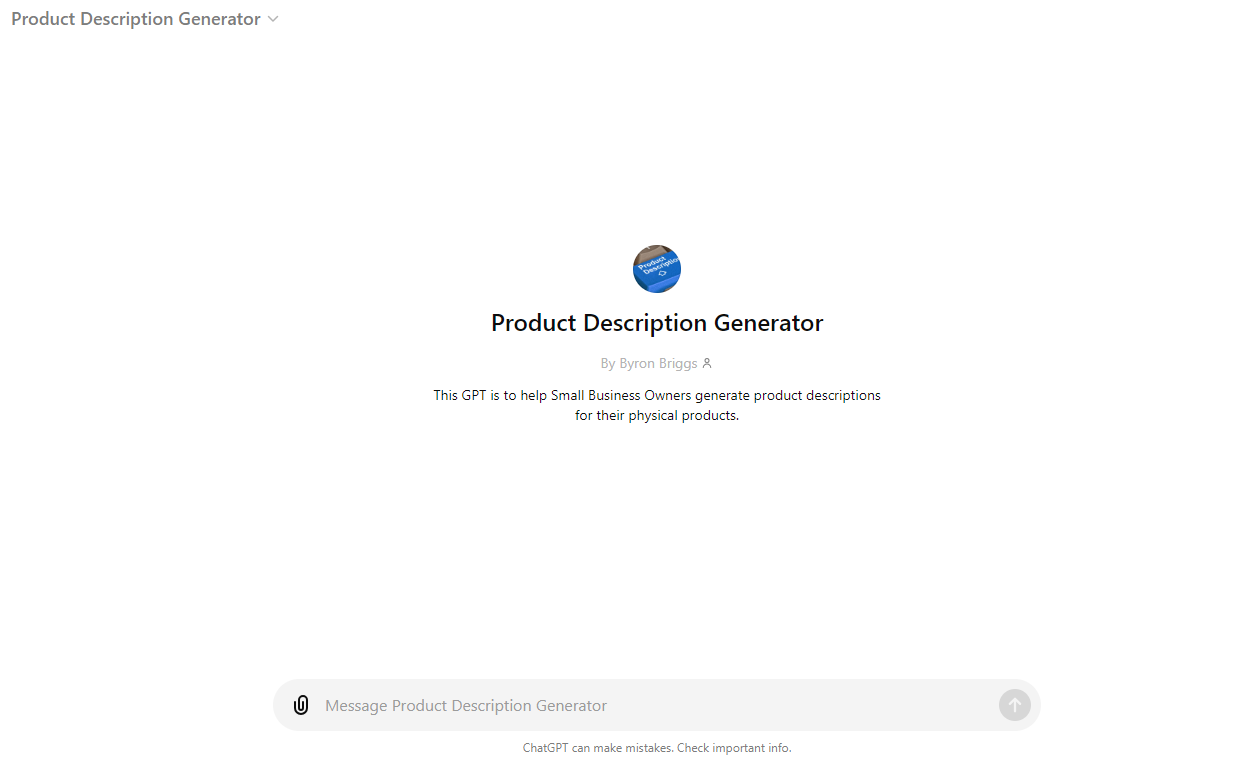Click the ChatGPT can make mistakes disclaimer

(657, 748)
